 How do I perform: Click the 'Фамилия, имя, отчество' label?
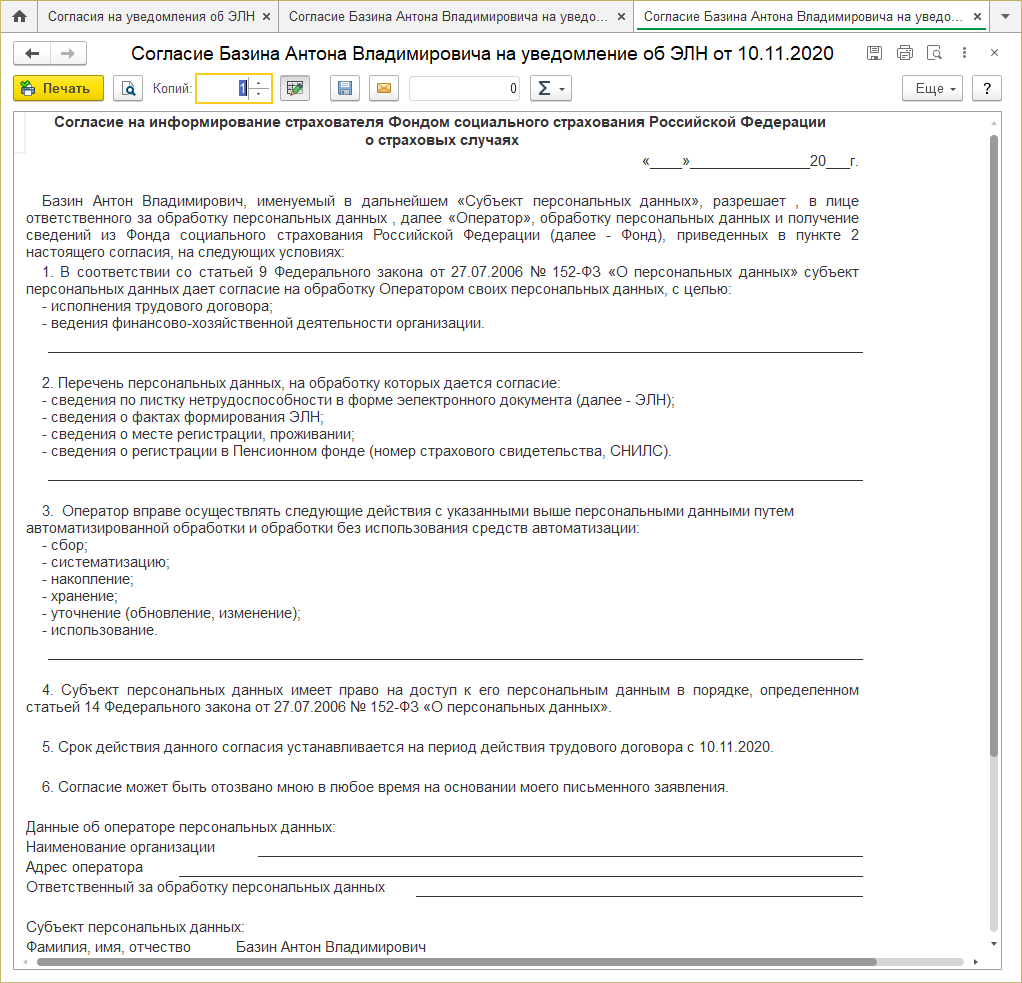(x=108, y=946)
